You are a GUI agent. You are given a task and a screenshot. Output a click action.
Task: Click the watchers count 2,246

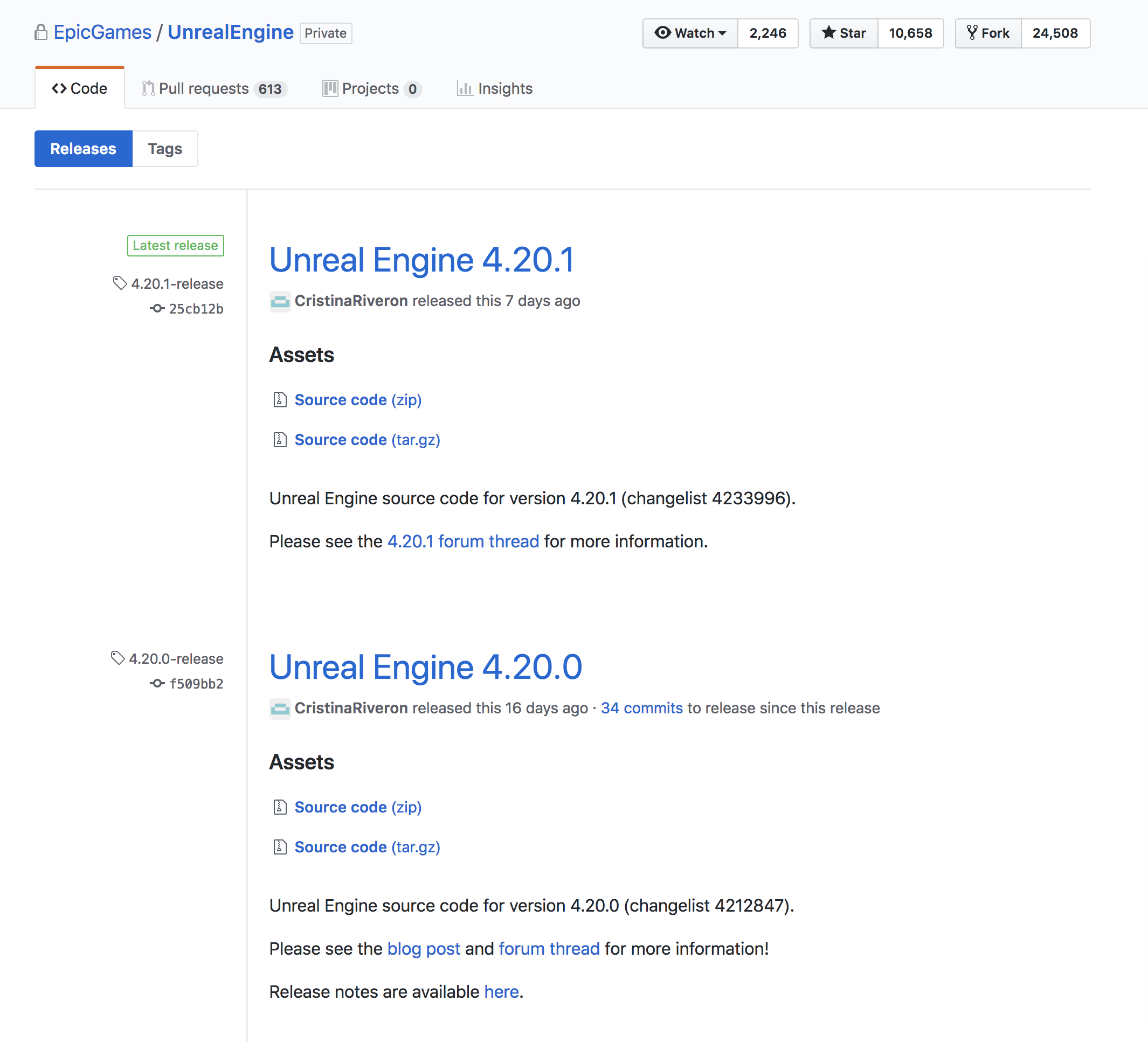(x=767, y=33)
